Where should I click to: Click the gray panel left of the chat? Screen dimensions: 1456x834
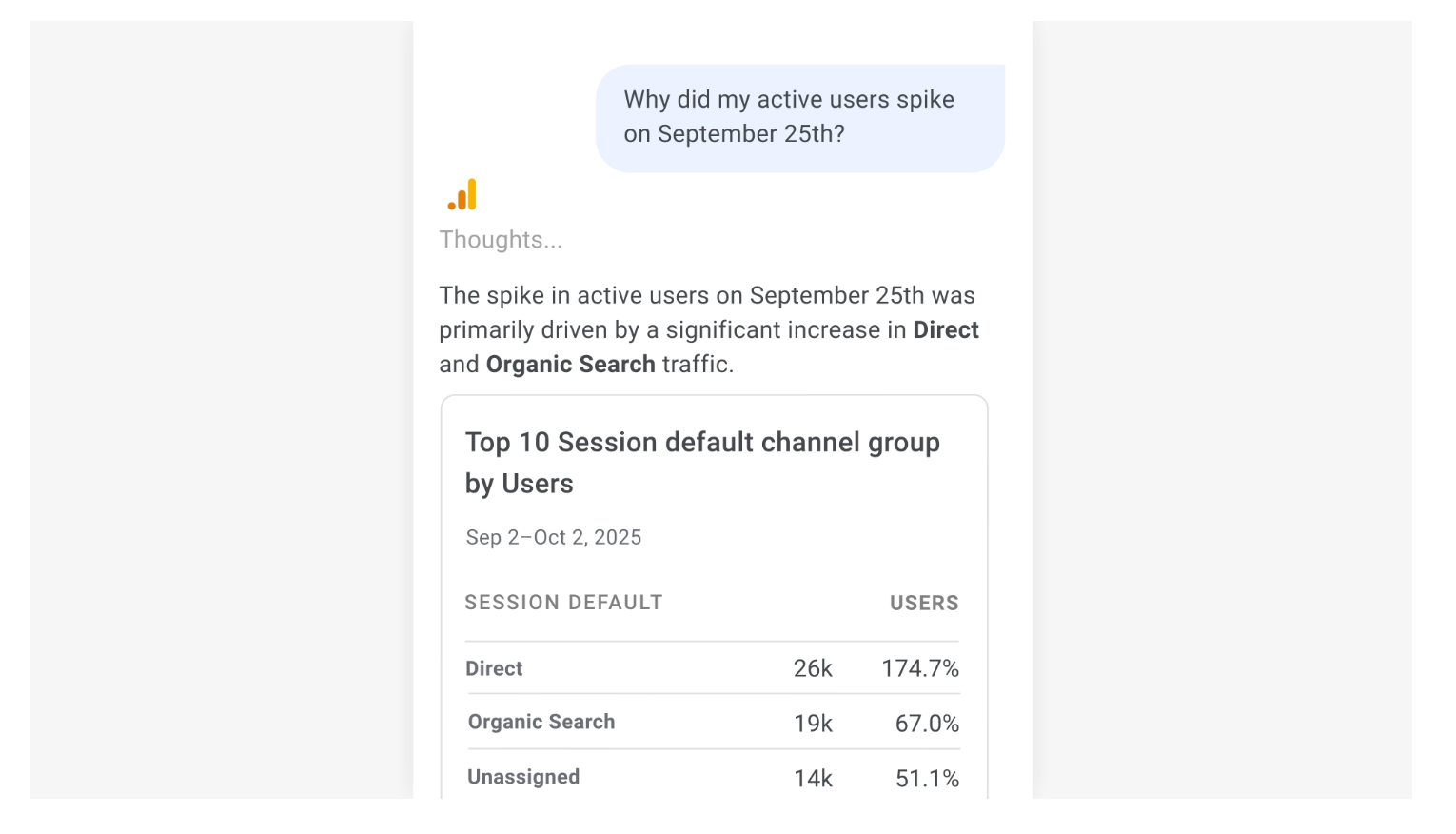click(x=221, y=409)
